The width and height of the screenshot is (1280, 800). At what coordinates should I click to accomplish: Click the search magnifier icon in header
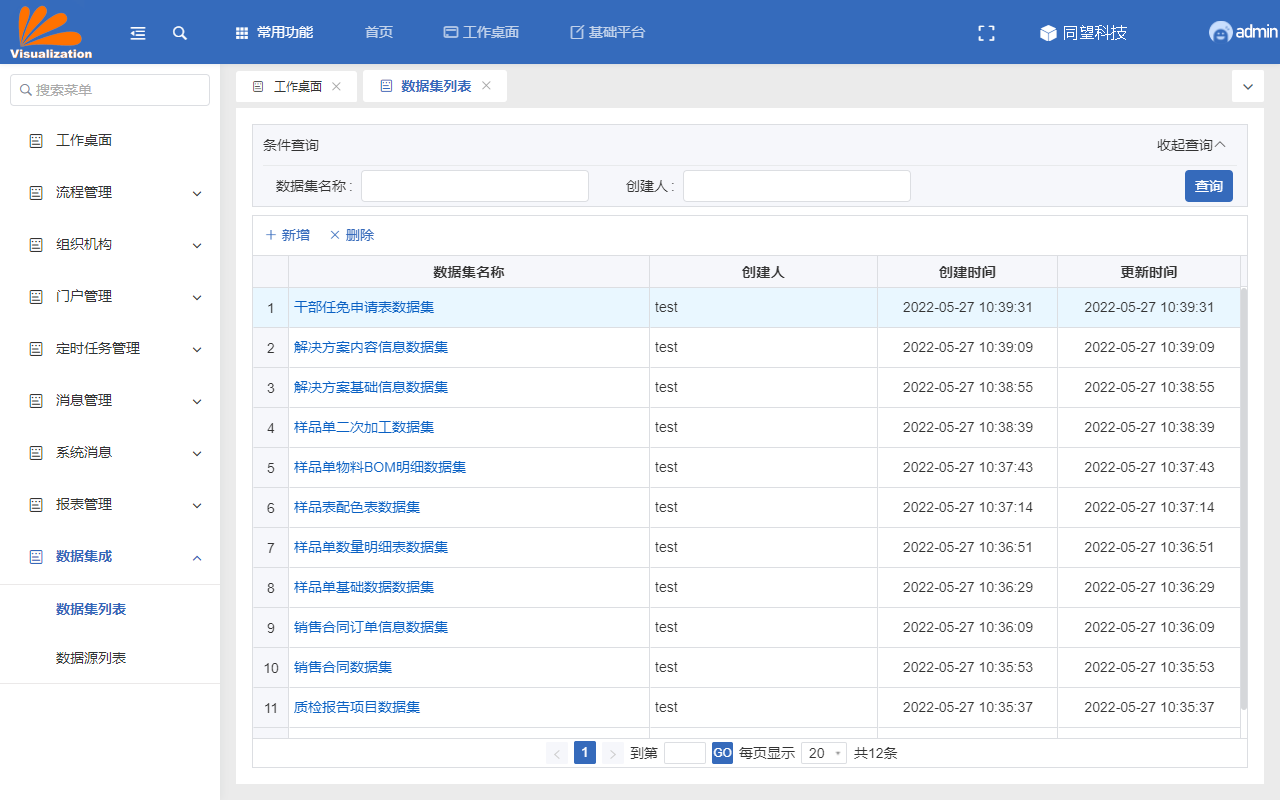180,33
